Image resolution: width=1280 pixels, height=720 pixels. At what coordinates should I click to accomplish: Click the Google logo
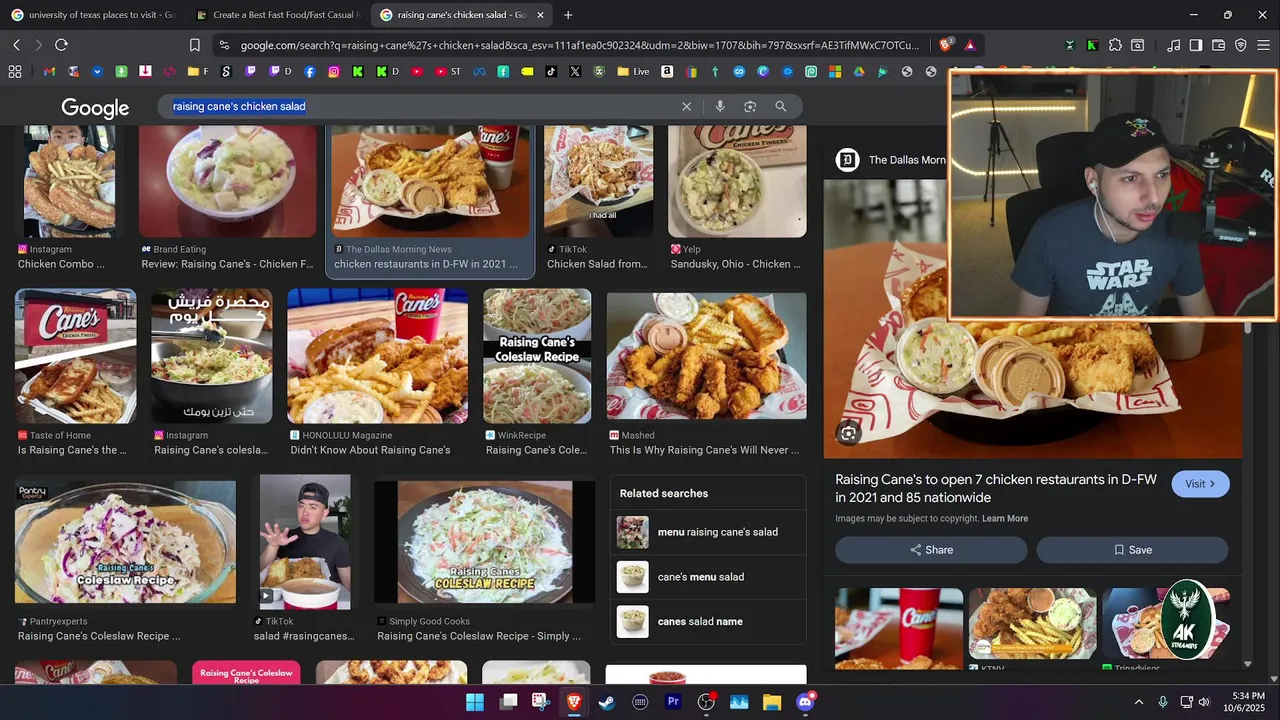[x=95, y=108]
